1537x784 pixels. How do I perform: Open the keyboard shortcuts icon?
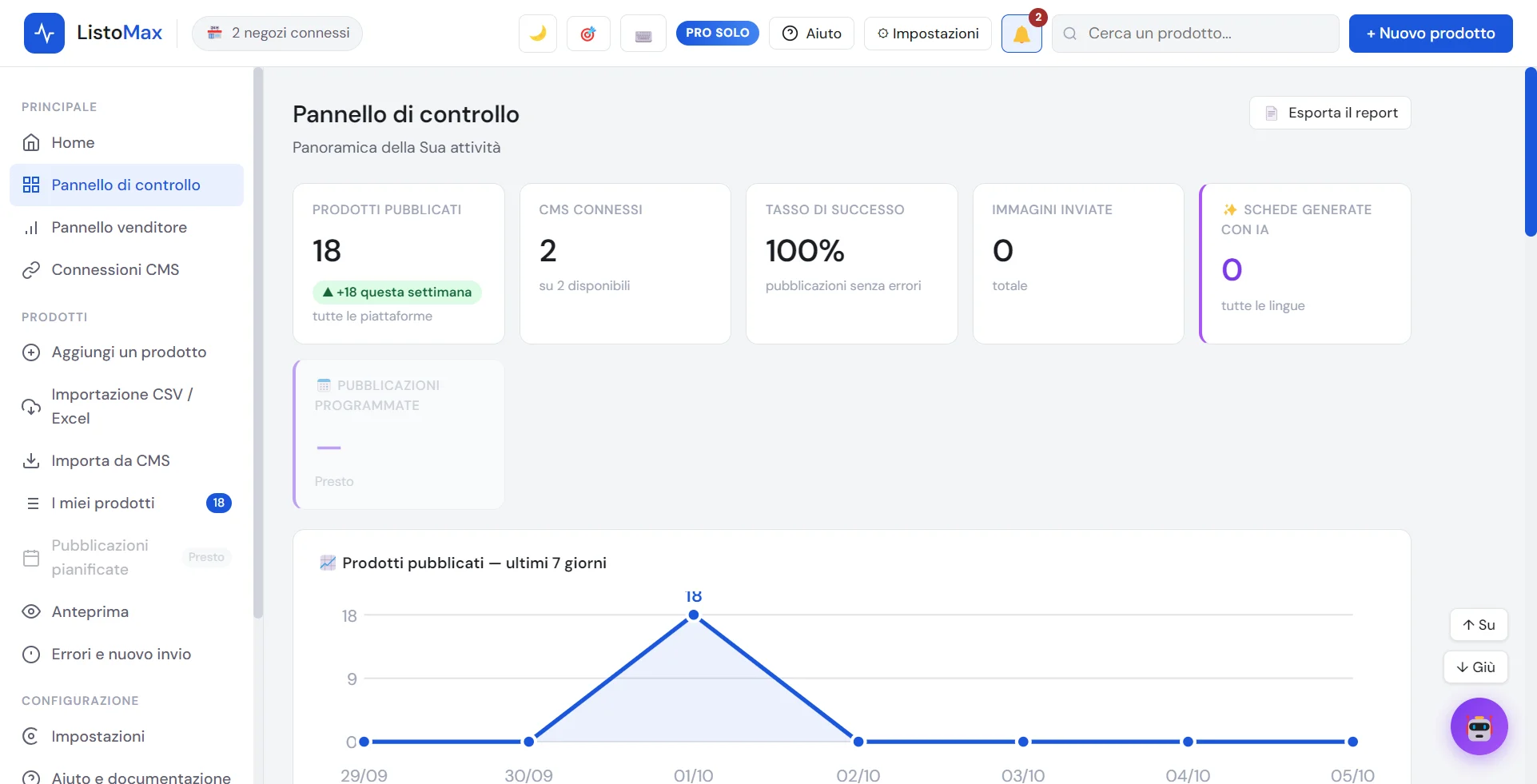[x=643, y=34]
